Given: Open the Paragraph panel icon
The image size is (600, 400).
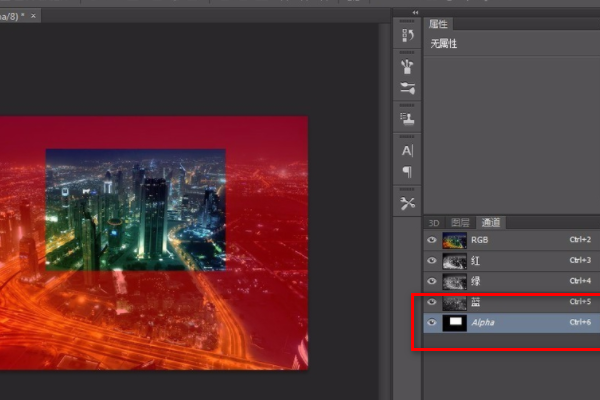Looking at the screenshot, I should [x=408, y=171].
